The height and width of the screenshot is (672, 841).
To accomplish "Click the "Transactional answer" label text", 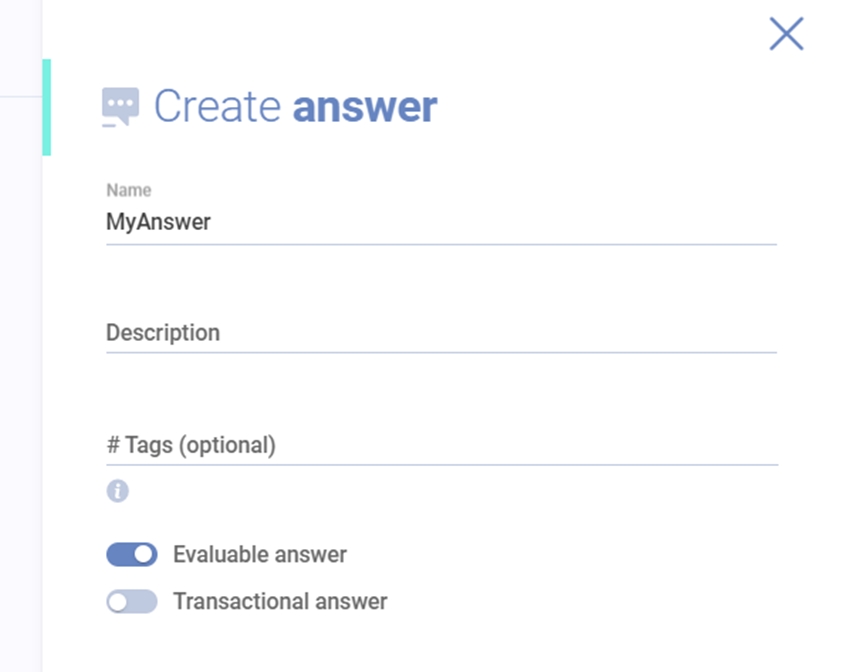I will (279, 601).
